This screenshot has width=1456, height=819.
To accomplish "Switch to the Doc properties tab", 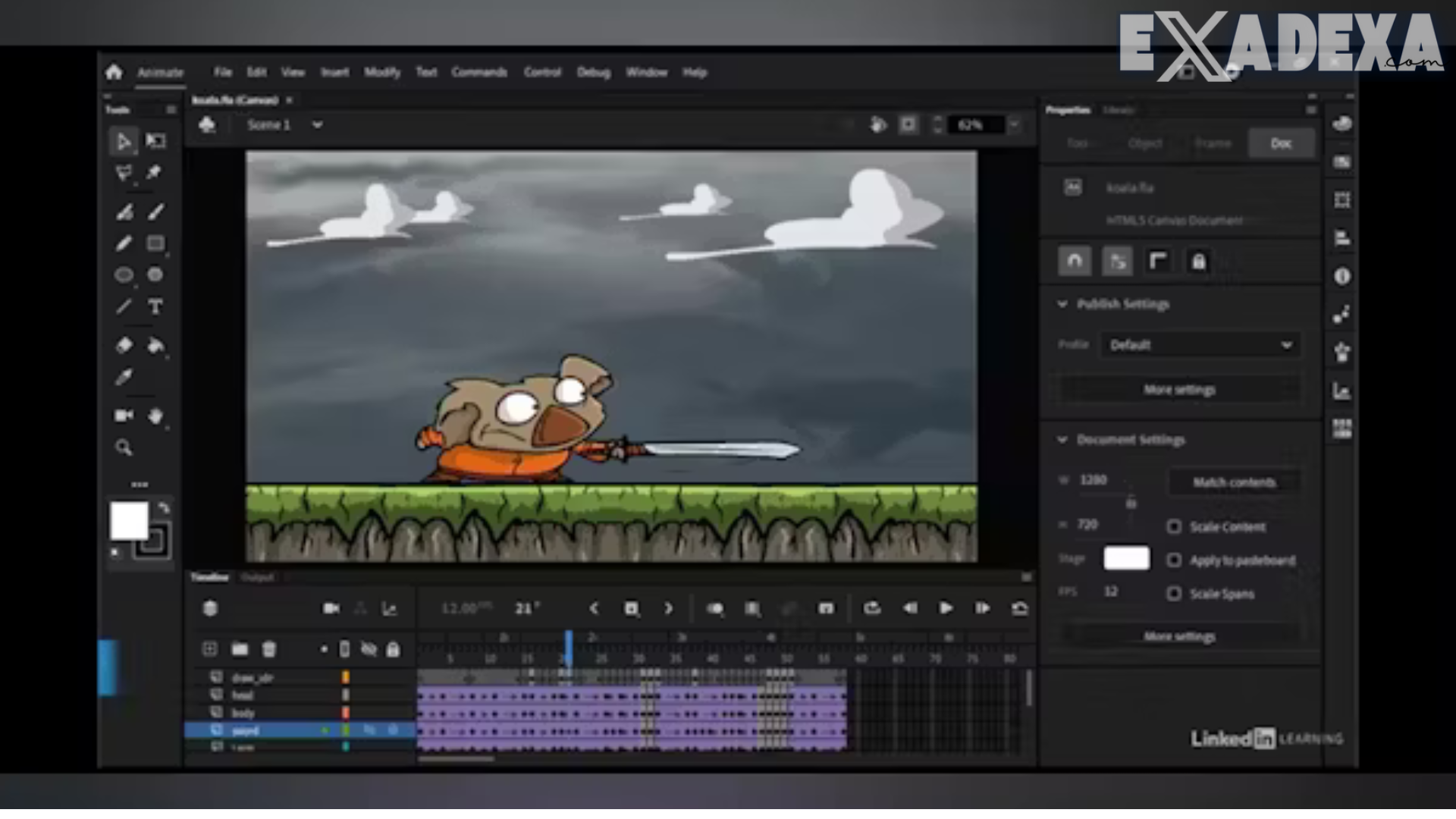I will tap(1281, 143).
